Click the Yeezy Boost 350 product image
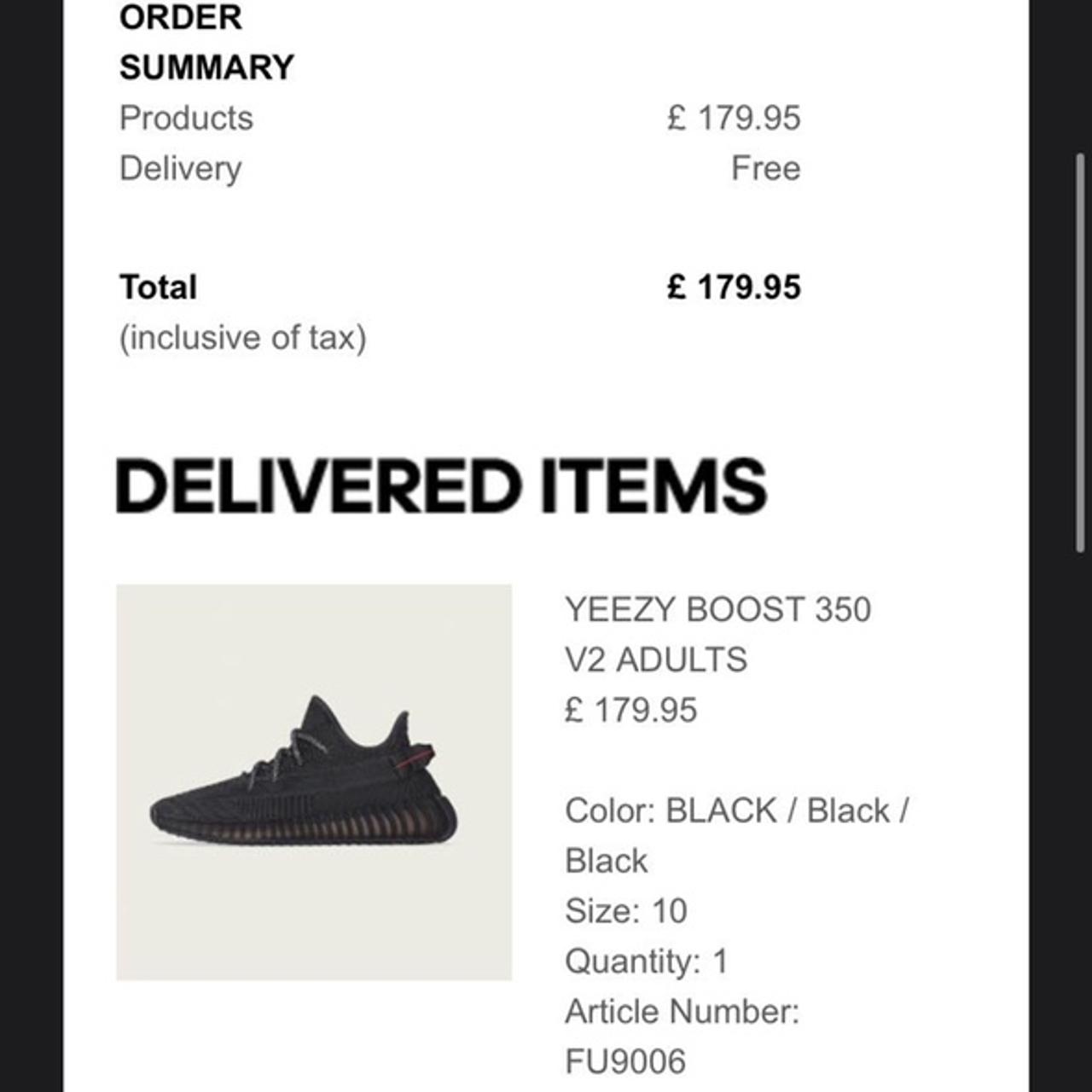The width and height of the screenshot is (1092, 1092). [314, 781]
